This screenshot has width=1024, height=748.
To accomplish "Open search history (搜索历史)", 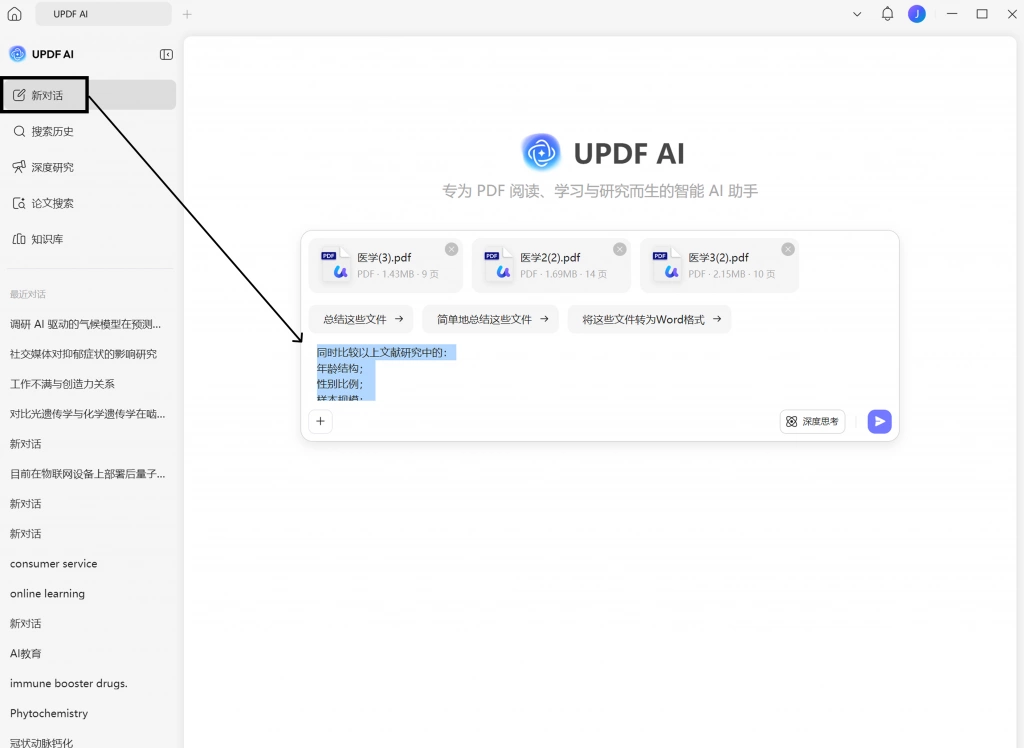I will [89, 131].
